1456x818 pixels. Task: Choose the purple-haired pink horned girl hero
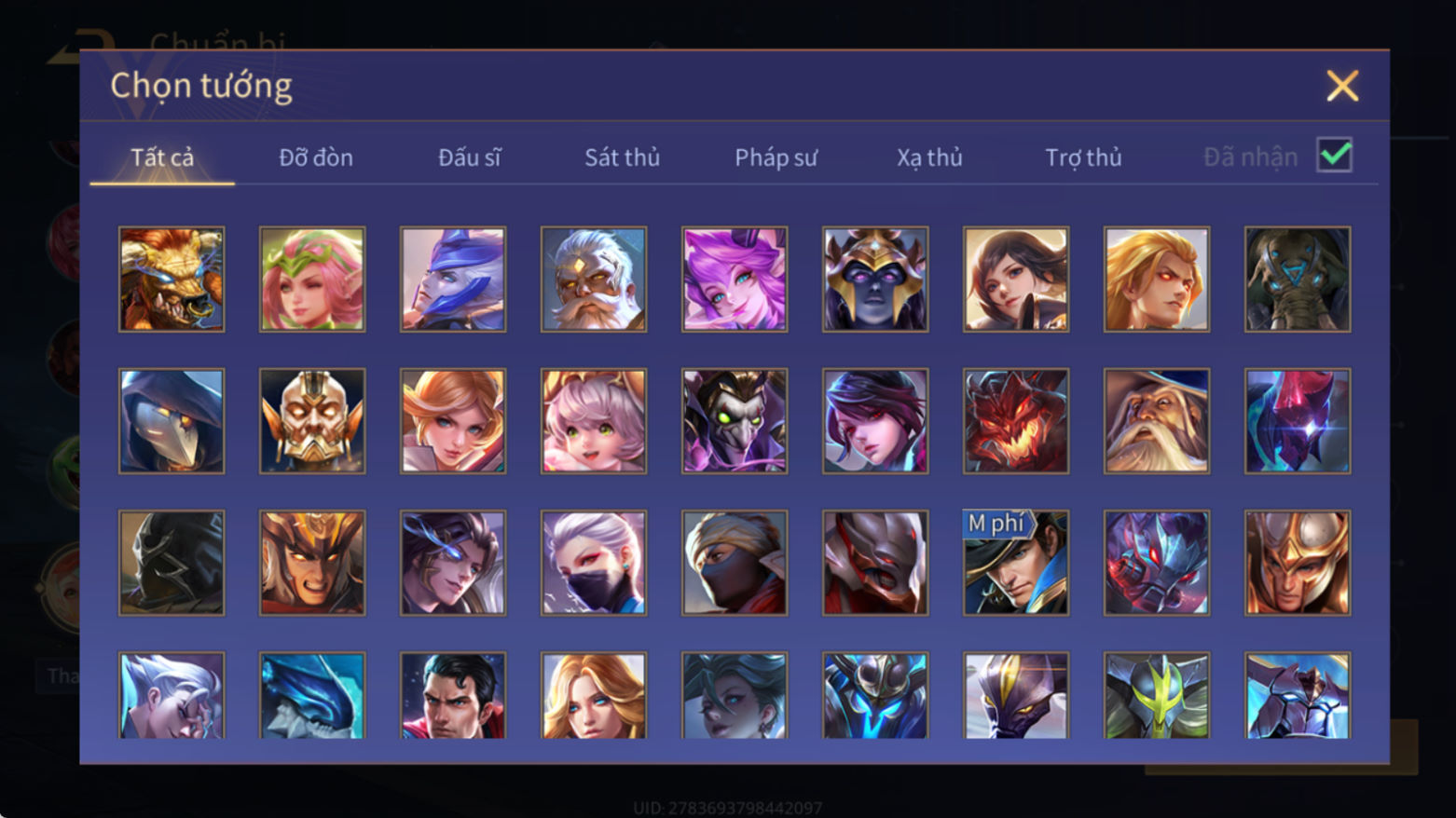tap(735, 279)
